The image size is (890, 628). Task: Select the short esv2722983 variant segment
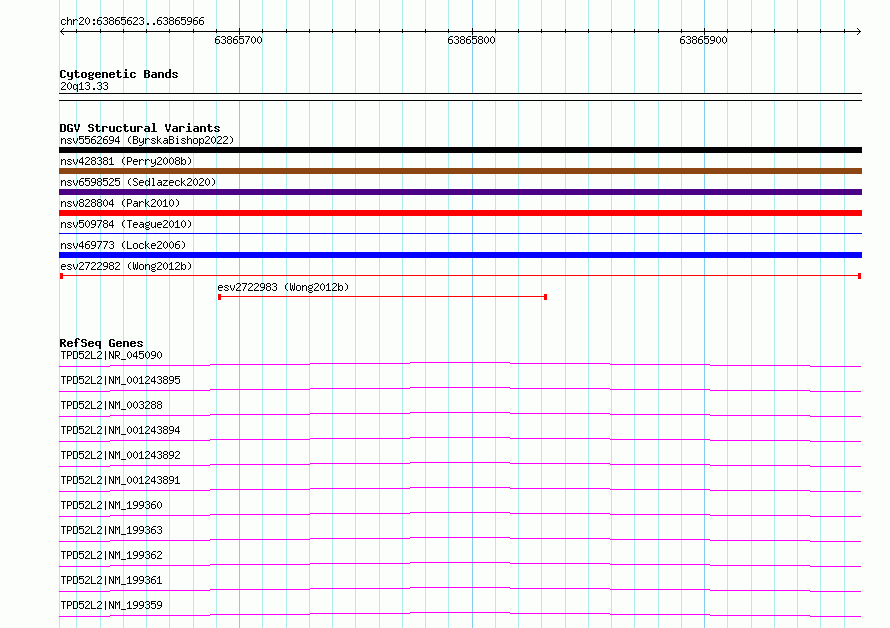point(382,297)
